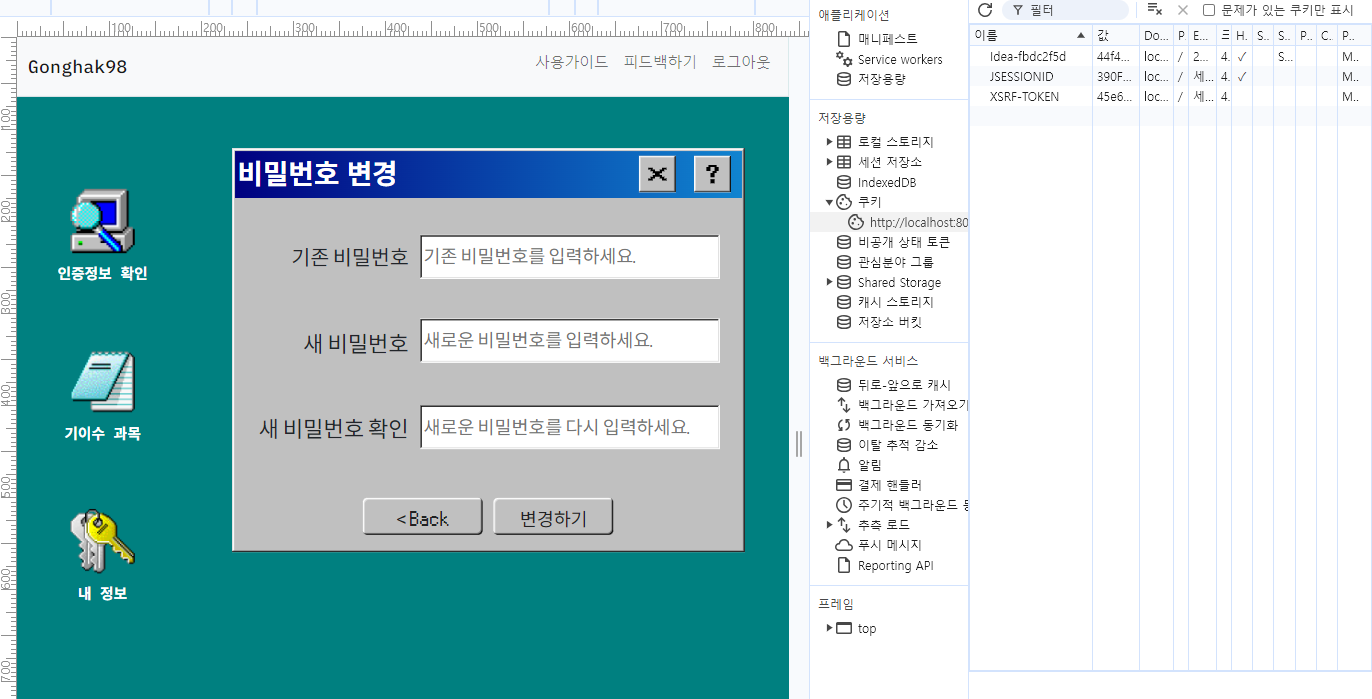
Task: Open 푸시 메시지 service item
Action: (x=878, y=545)
